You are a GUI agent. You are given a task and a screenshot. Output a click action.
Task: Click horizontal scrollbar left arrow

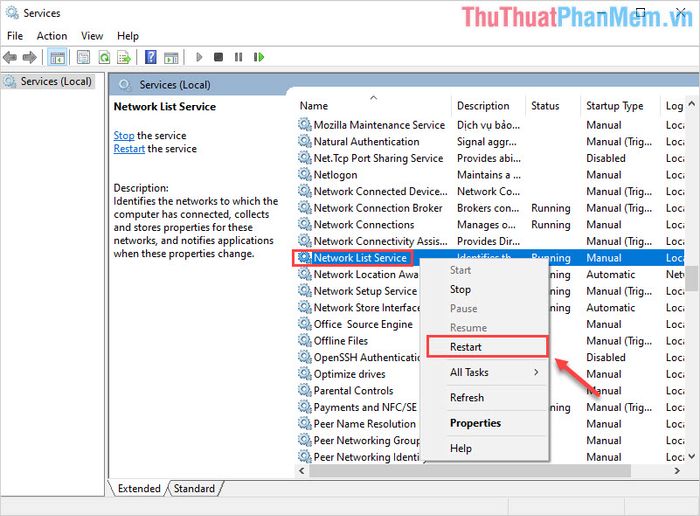coord(302,470)
